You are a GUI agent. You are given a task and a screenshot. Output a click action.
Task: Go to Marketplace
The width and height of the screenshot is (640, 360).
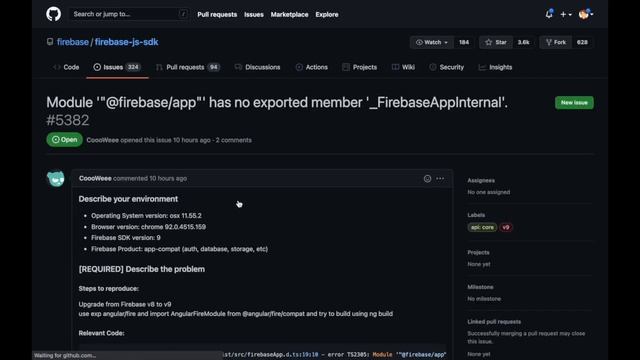[289, 14]
